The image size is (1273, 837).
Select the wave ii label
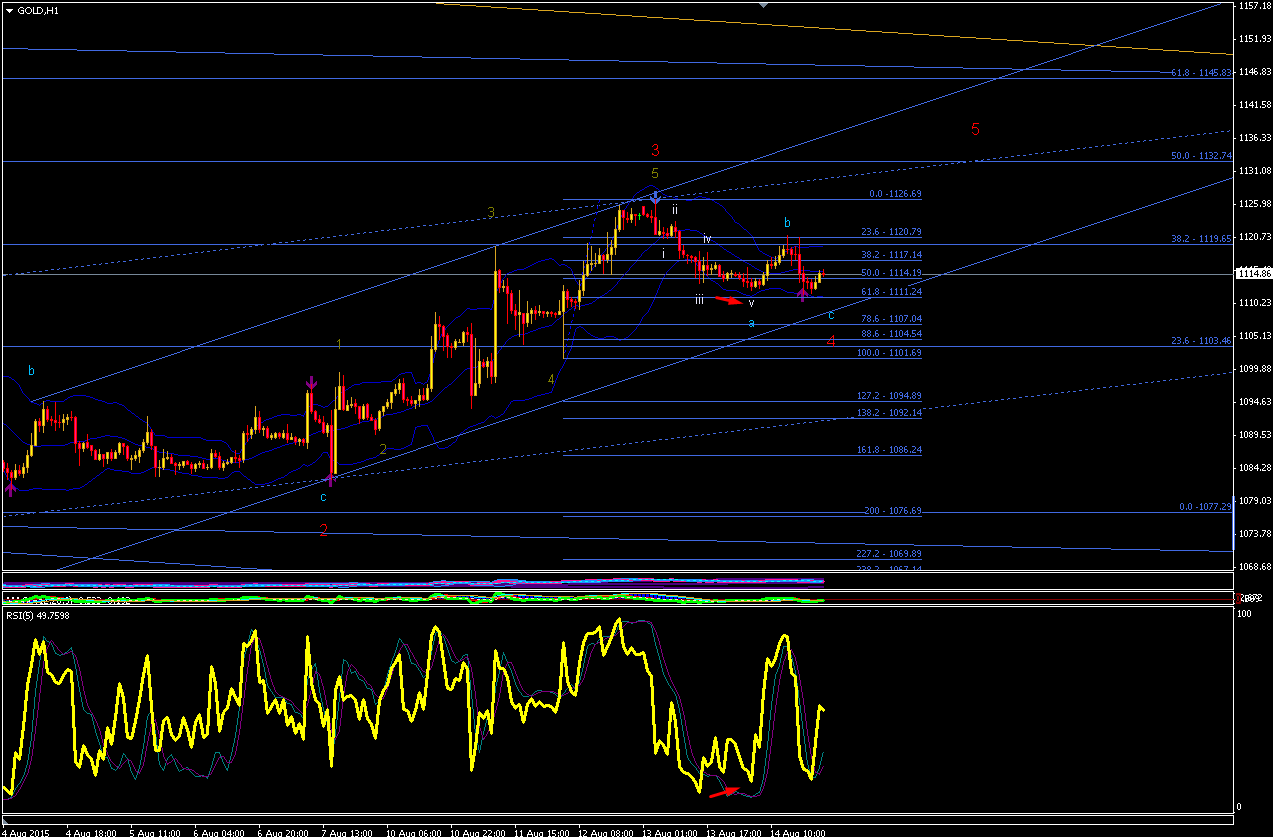click(675, 210)
